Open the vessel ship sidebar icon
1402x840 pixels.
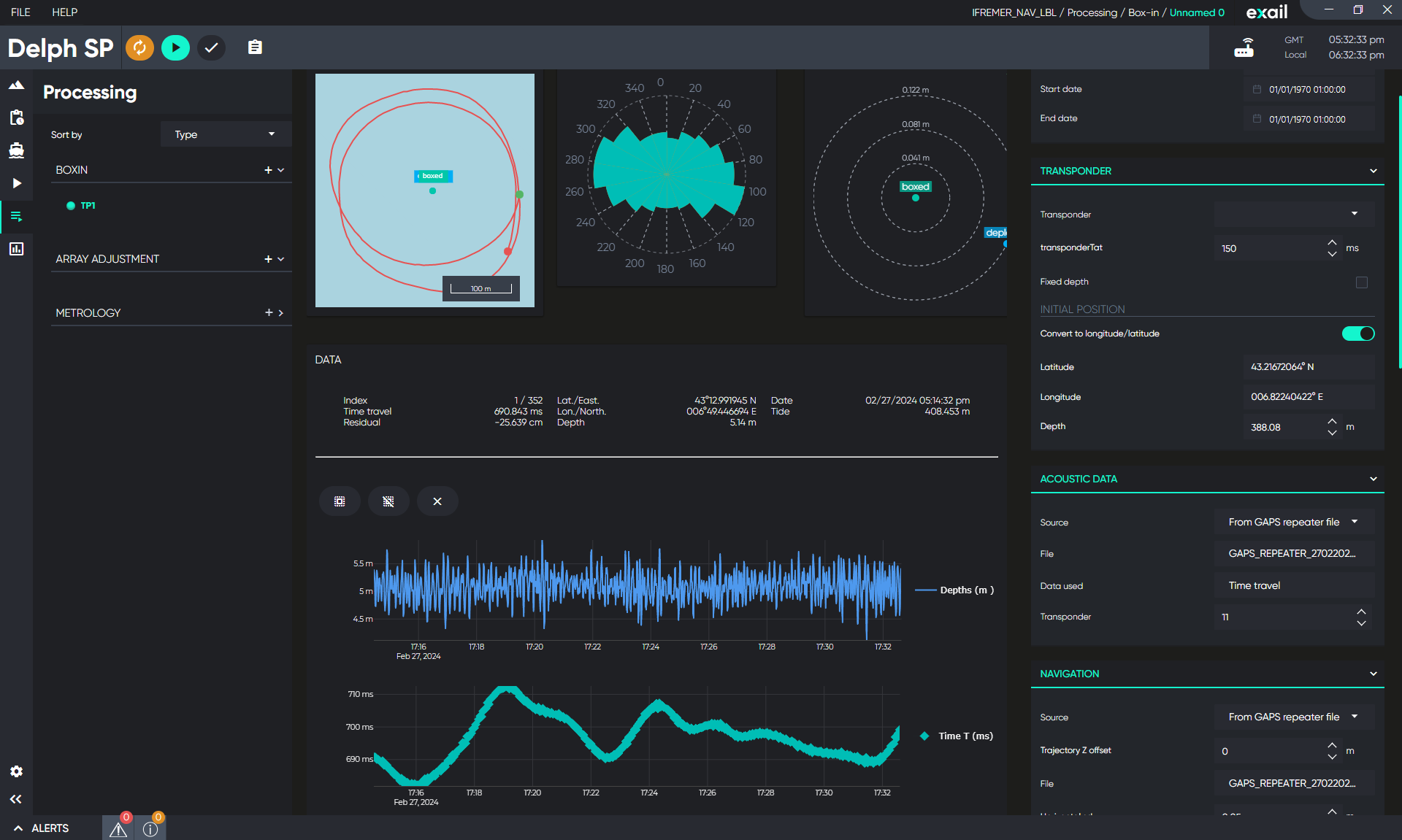point(16,150)
